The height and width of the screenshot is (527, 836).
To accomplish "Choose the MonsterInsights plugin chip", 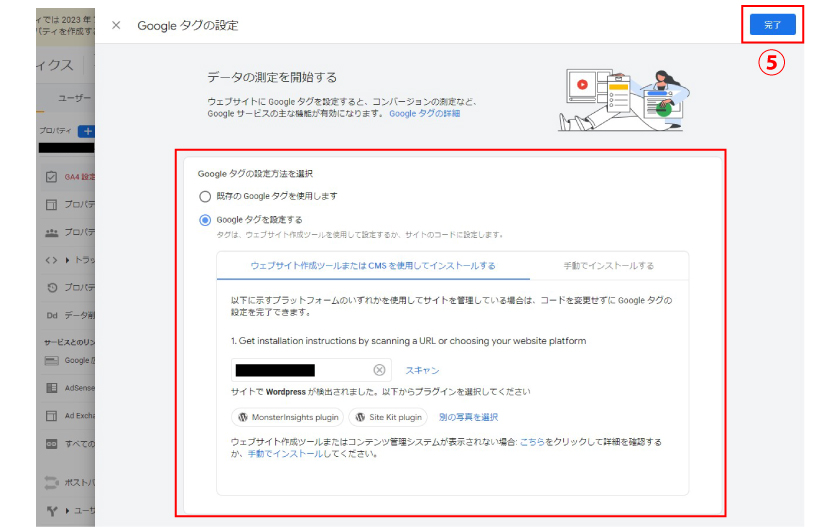I will 288,417.
